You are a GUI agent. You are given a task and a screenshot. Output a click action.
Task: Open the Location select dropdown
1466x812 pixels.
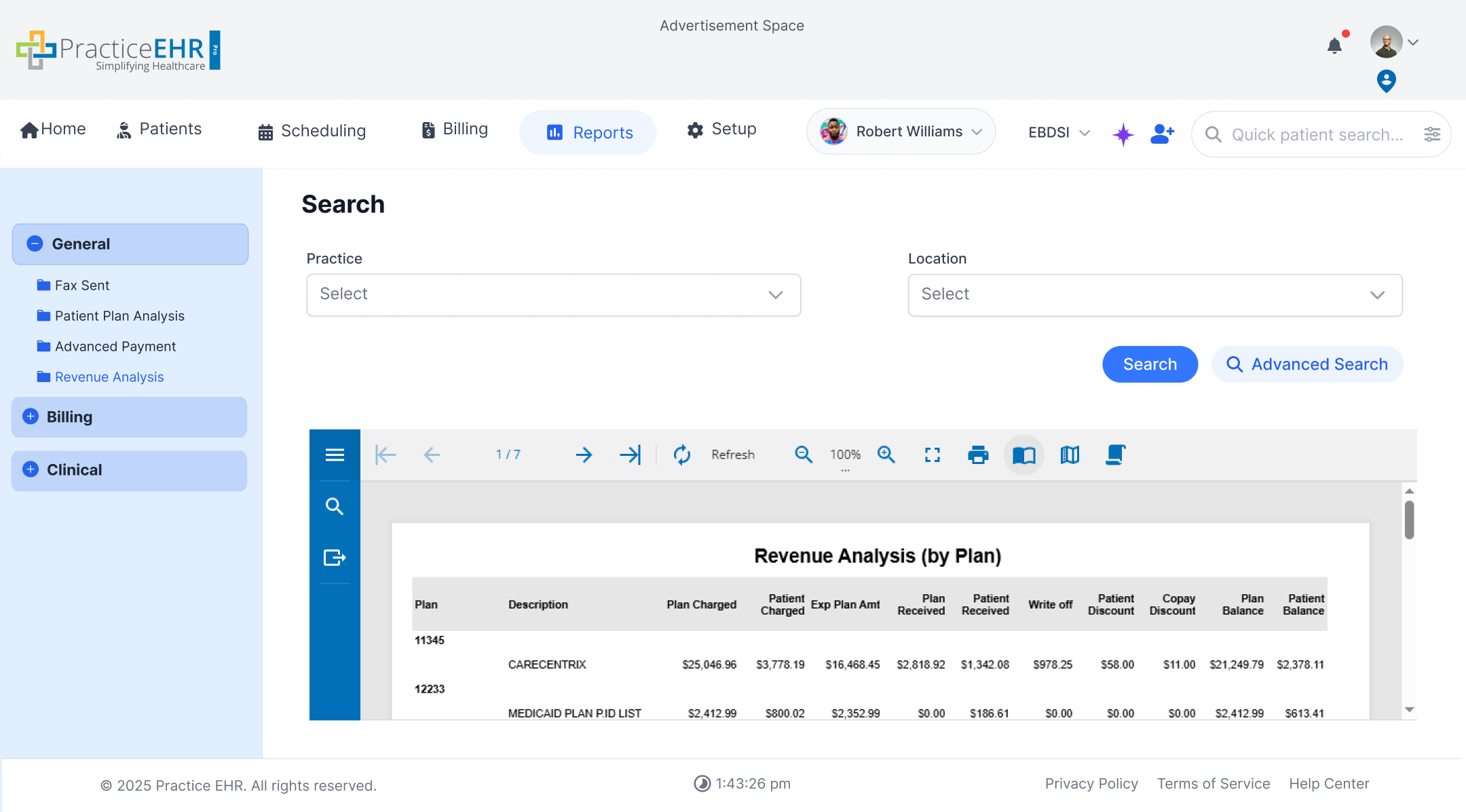[1154, 294]
